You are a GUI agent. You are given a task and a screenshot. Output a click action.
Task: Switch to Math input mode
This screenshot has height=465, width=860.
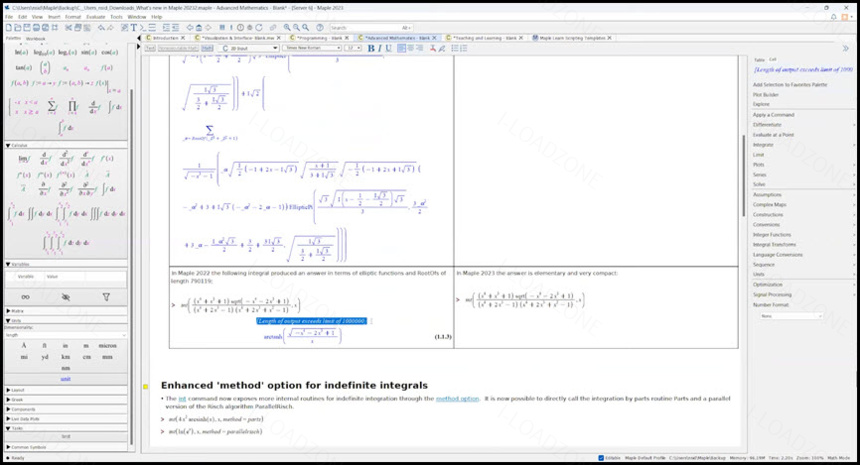207,48
